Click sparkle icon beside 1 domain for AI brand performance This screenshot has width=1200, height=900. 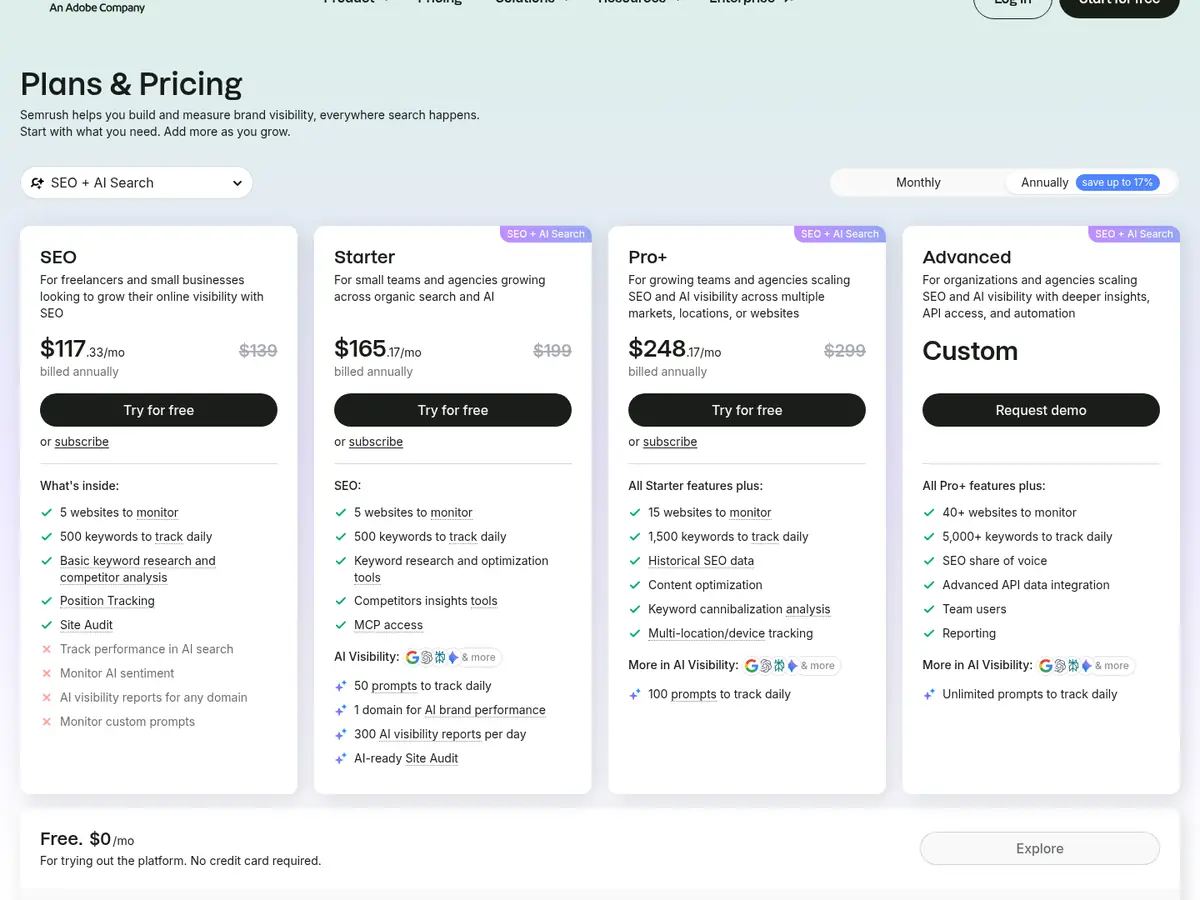click(x=341, y=710)
